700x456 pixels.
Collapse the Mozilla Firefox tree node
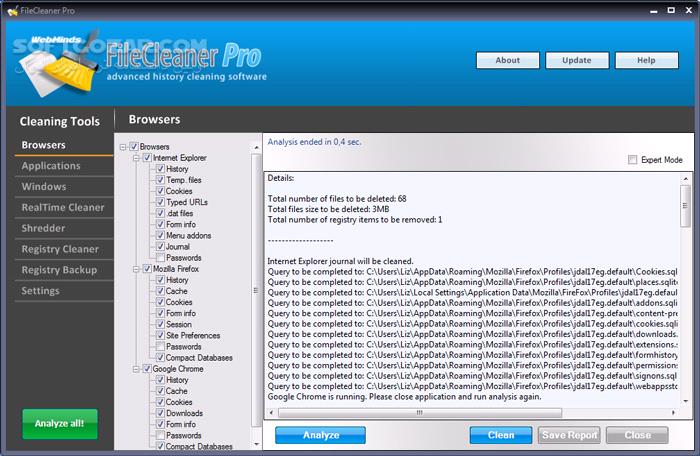(x=136, y=269)
